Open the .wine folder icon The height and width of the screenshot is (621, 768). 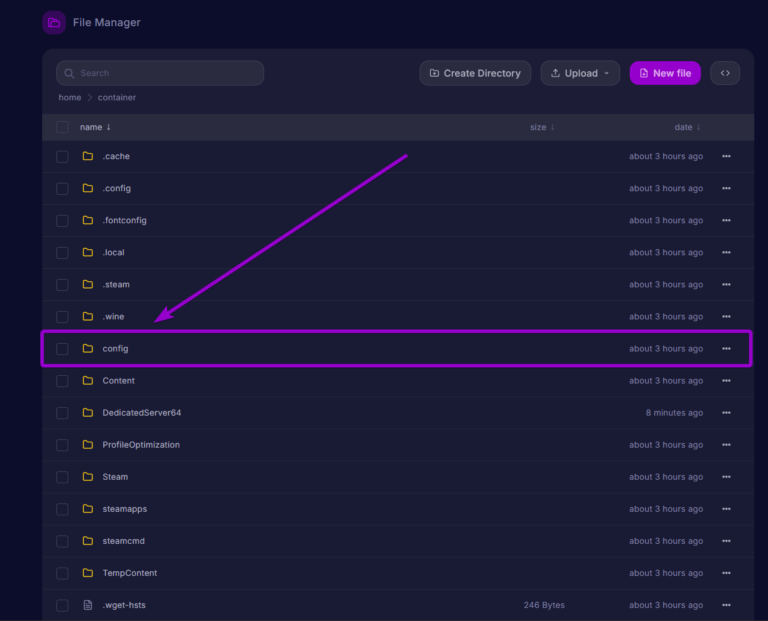88,316
